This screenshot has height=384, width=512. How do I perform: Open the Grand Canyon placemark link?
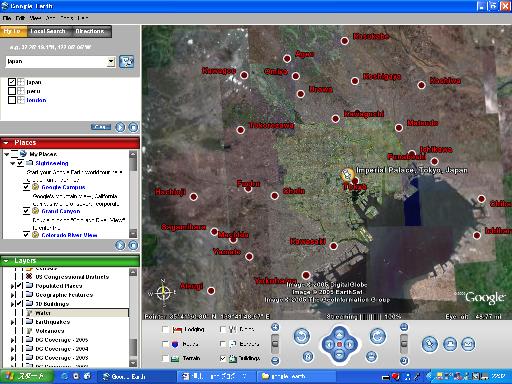[61, 211]
